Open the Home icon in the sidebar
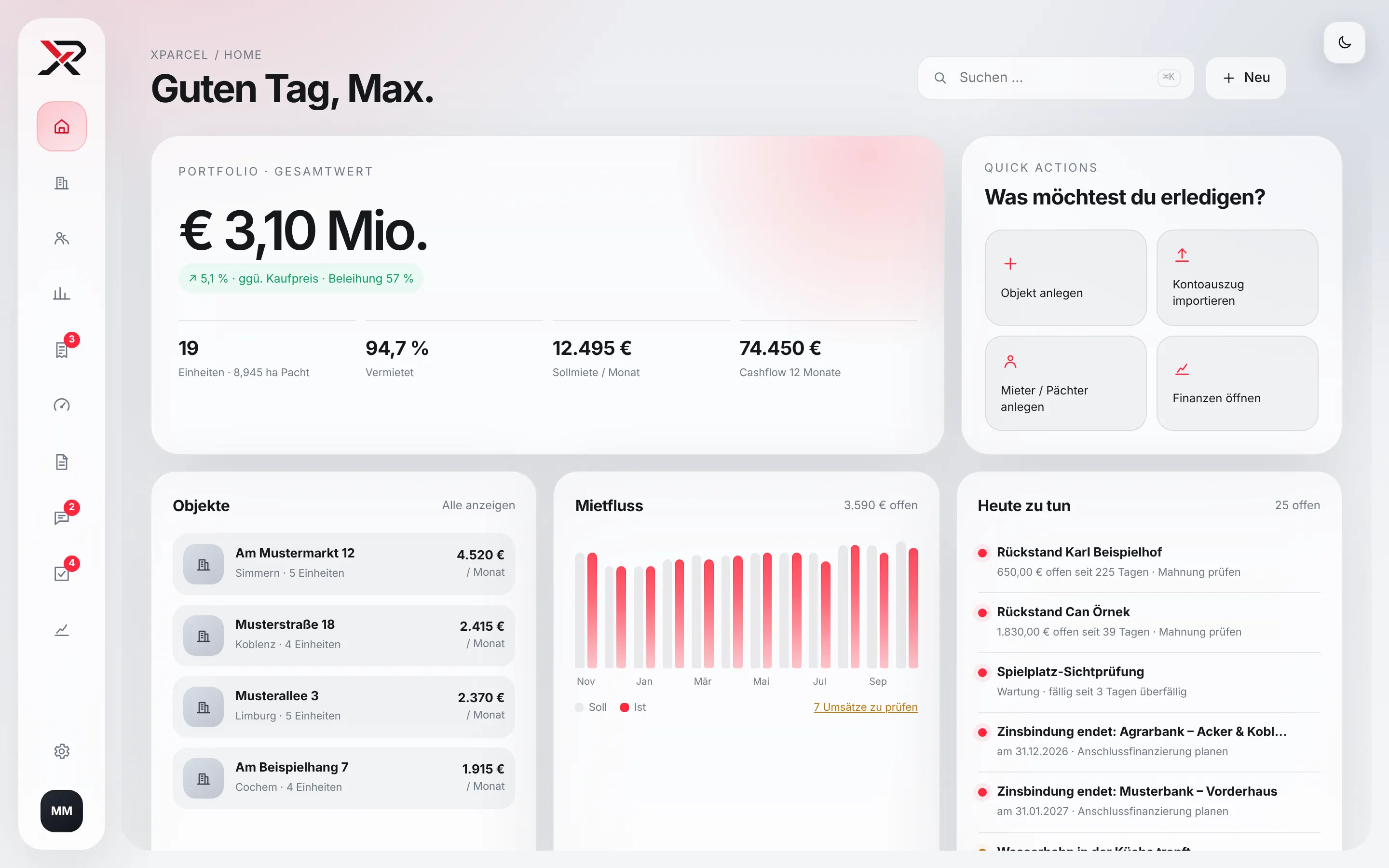The width and height of the screenshot is (1389, 868). tap(61, 126)
